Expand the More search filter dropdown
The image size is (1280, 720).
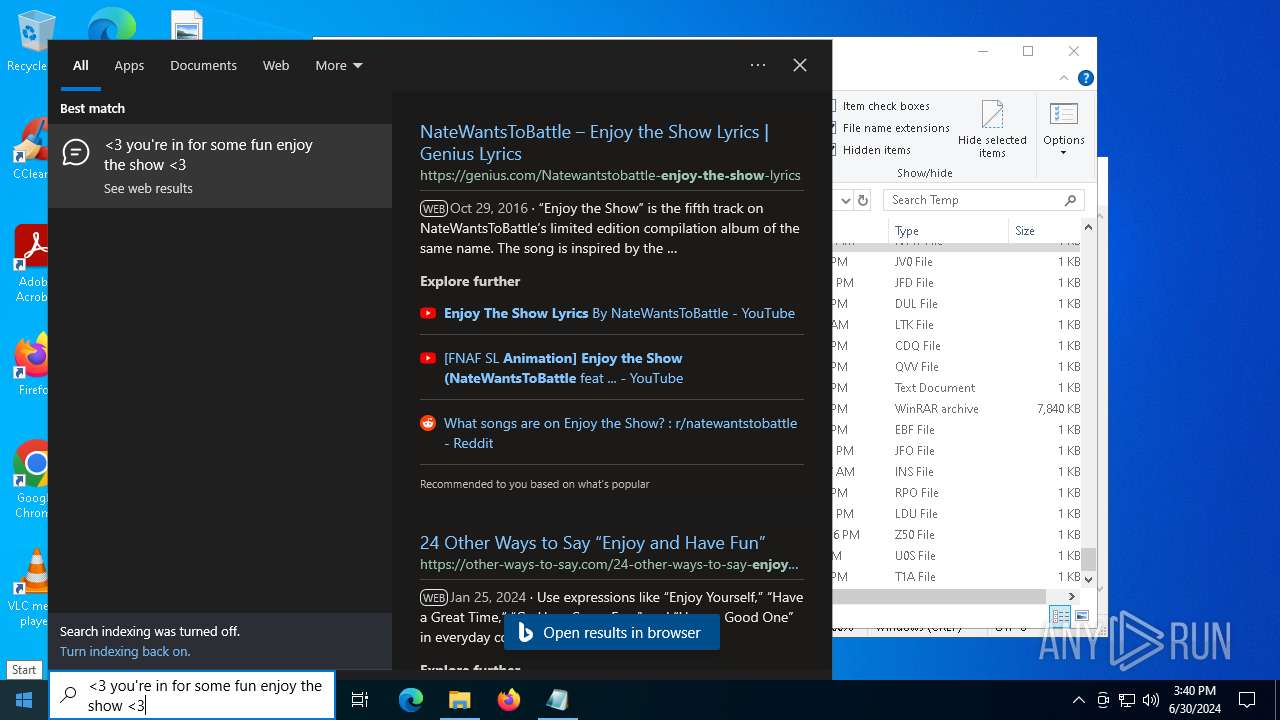point(338,65)
